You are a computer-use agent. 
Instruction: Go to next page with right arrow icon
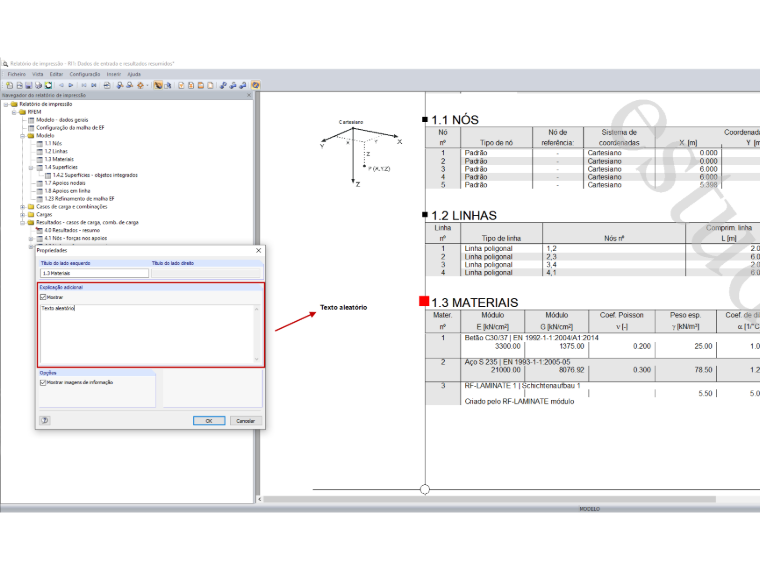pos(71,85)
